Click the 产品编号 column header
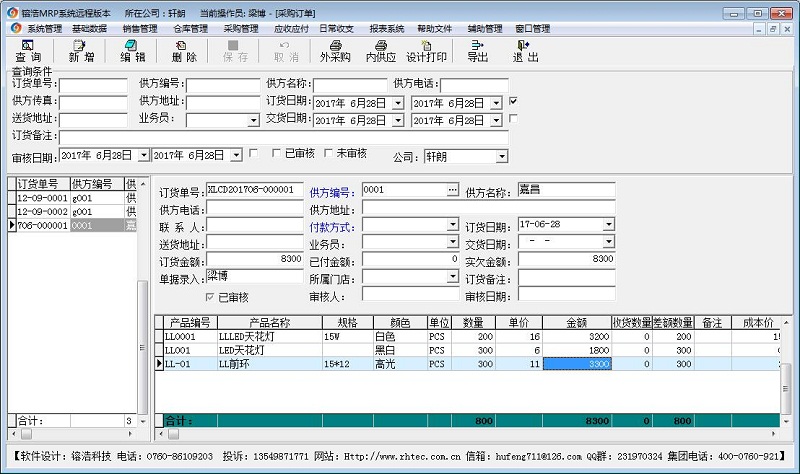Image resolution: width=800 pixels, height=474 pixels. 190,322
